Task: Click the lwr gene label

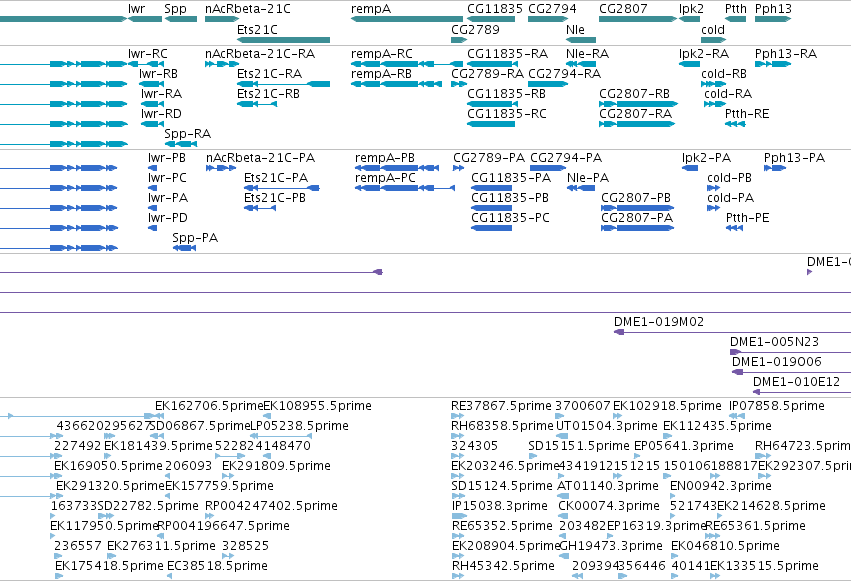Action: tap(137, 9)
